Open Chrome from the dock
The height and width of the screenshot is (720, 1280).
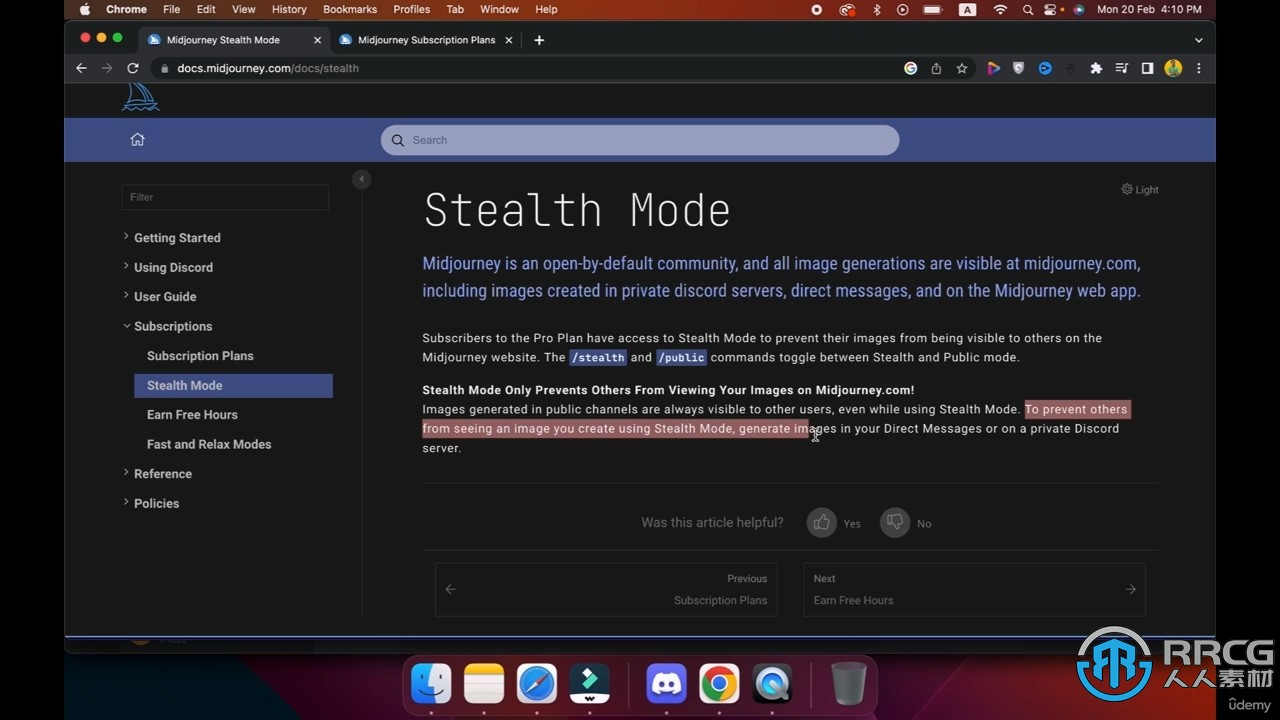[x=719, y=684]
